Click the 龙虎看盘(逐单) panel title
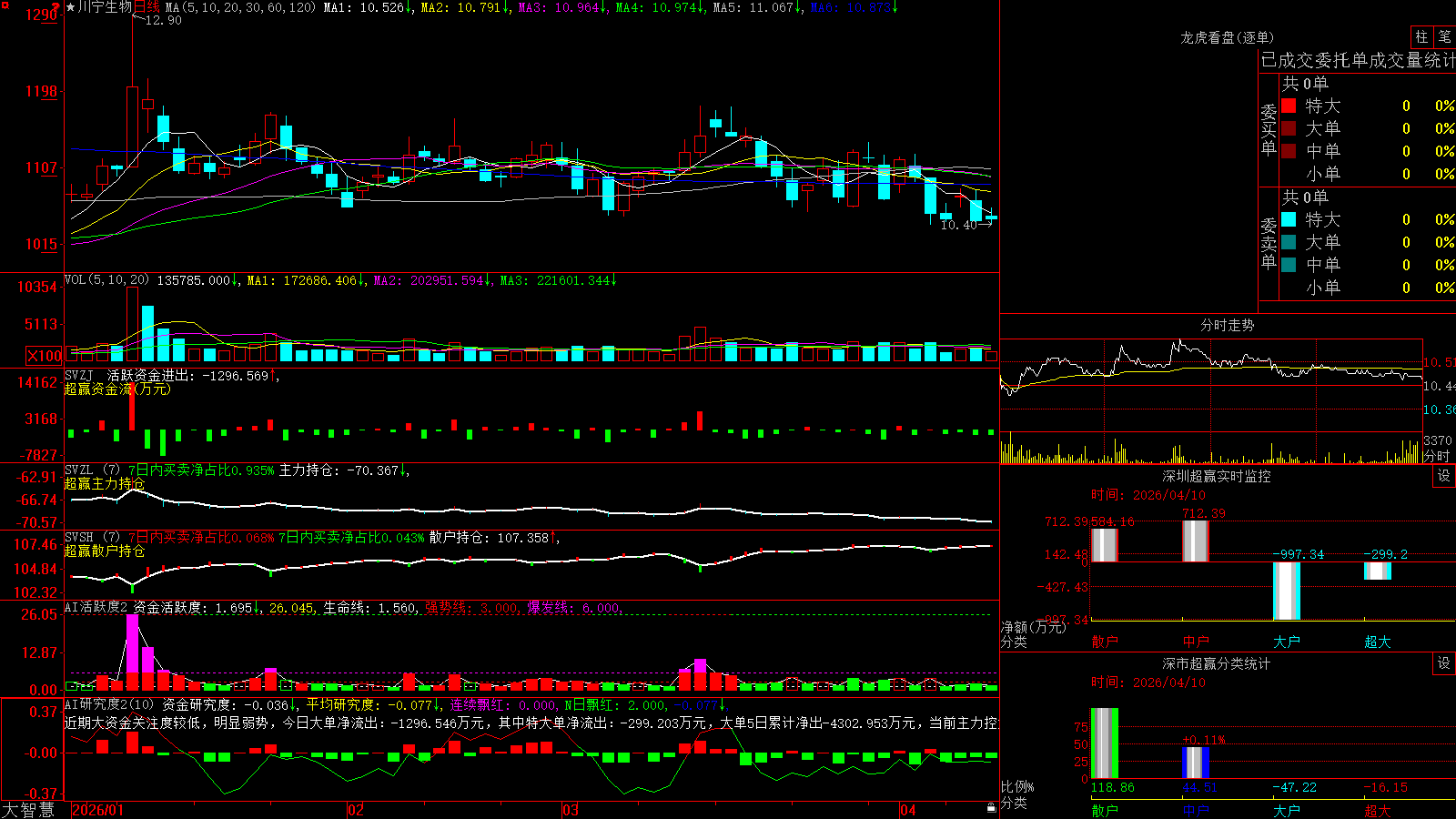The image size is (1456, 819). 1227,37
